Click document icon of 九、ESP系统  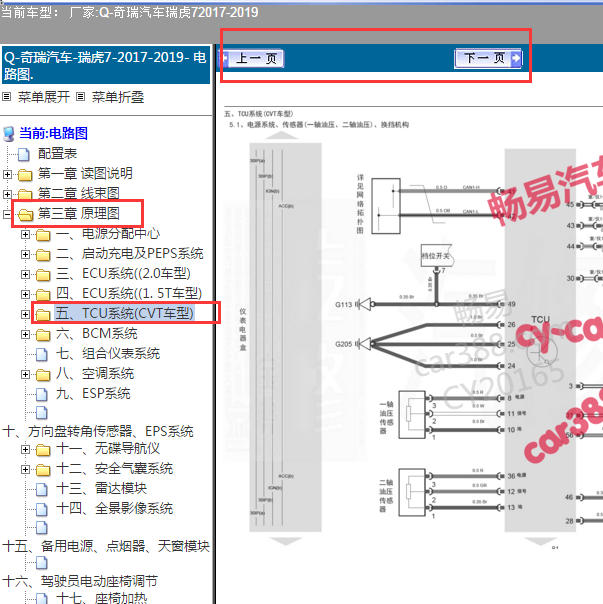42,394
